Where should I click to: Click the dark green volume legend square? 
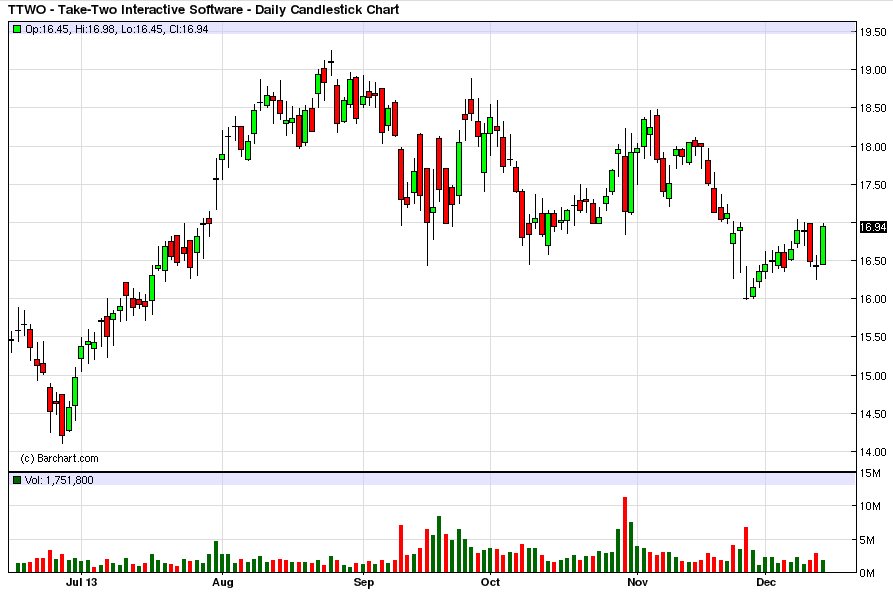point(17,480)
